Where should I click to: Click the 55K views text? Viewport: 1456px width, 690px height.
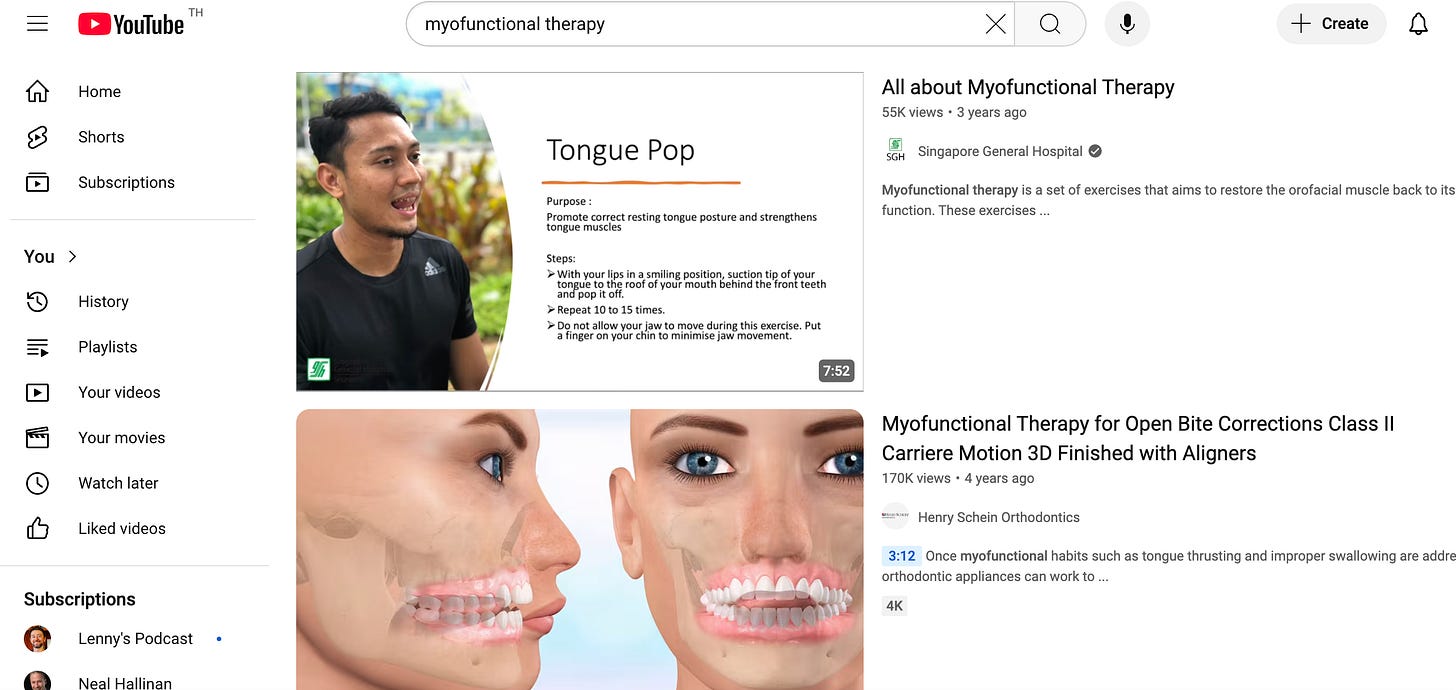click(912, 112)
